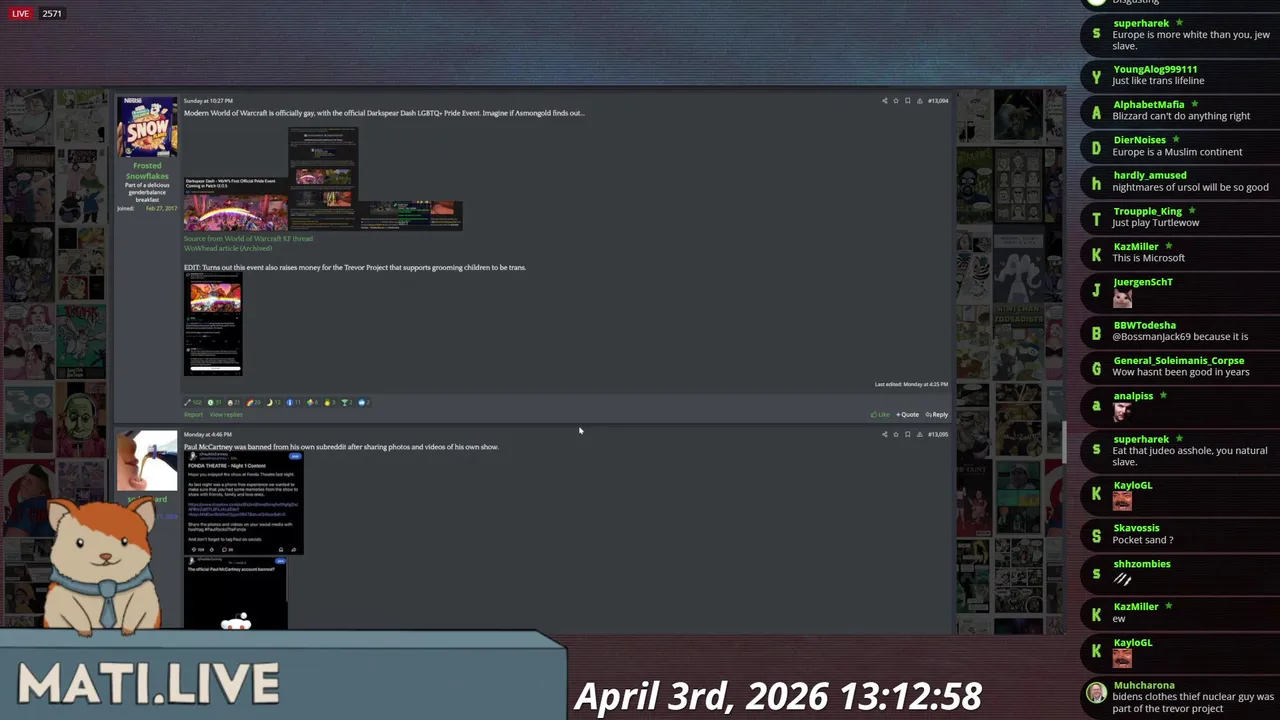This screenshot has height=720, width=1280.
Task: Click username DierNoises in chat
Action: click(1139, 140)
